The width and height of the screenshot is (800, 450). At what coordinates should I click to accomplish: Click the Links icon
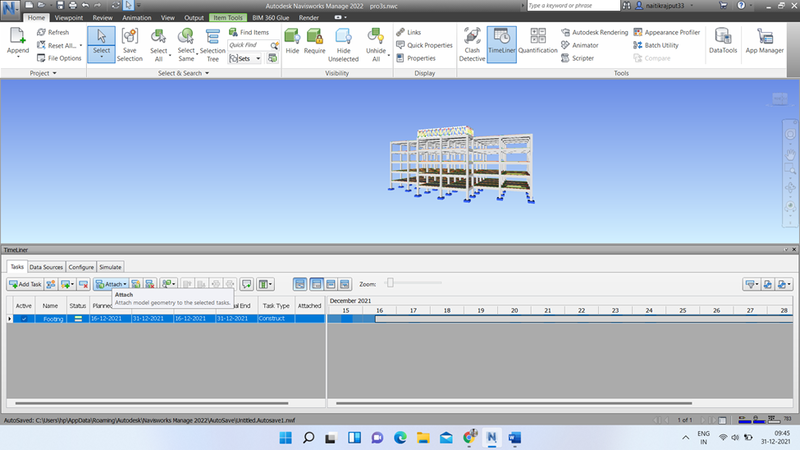tap(409, 32)
